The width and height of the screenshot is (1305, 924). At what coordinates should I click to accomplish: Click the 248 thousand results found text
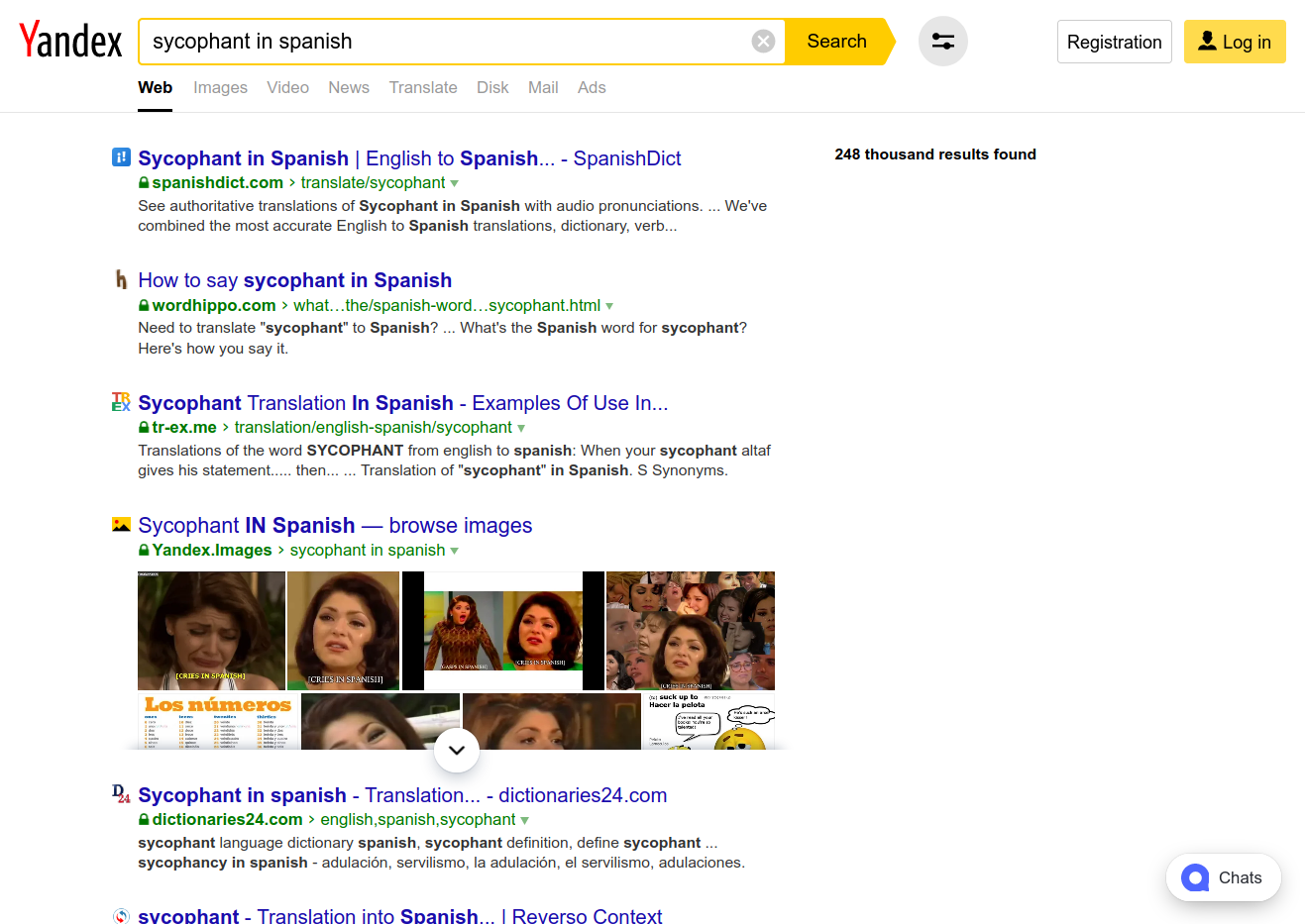coord(935,154)
